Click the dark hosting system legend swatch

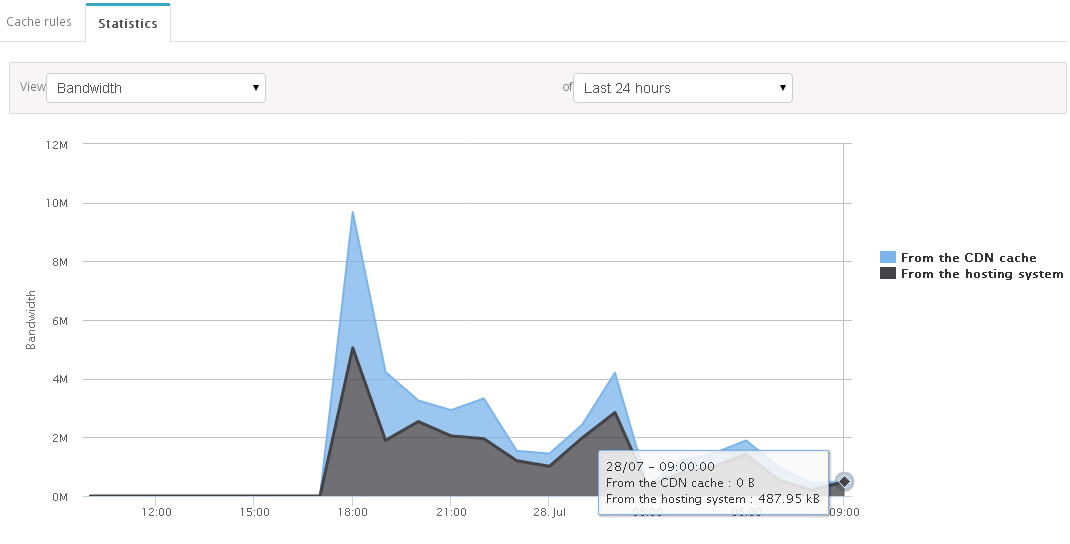point(887,274)
